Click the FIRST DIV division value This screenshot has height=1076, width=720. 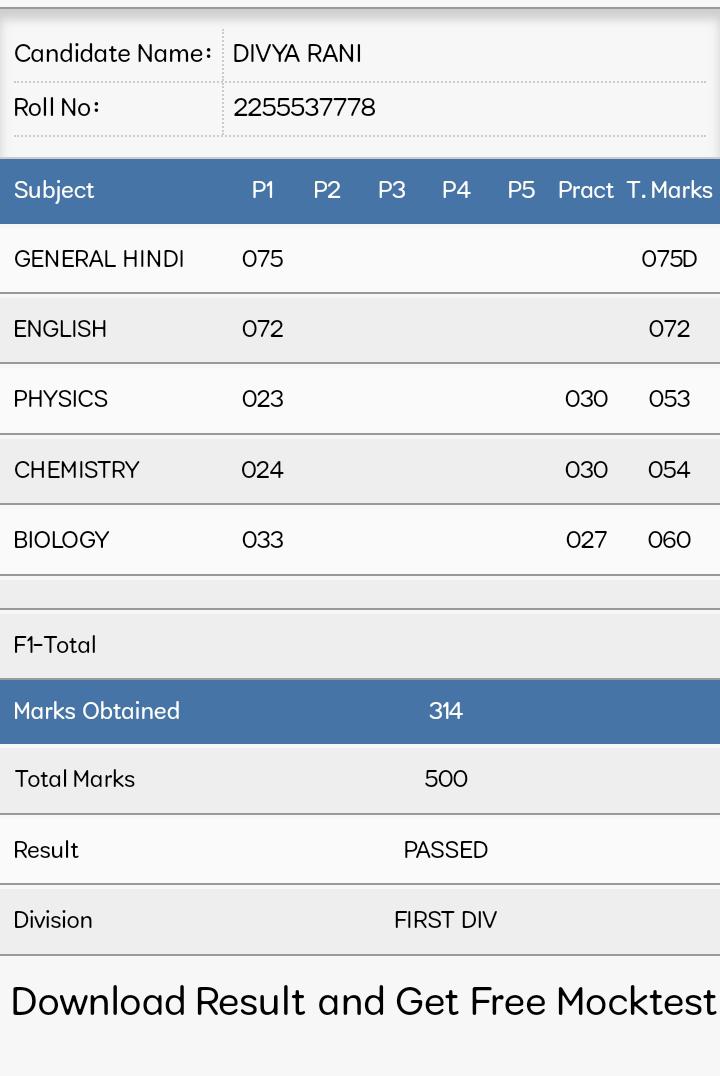tap(445, 920)
